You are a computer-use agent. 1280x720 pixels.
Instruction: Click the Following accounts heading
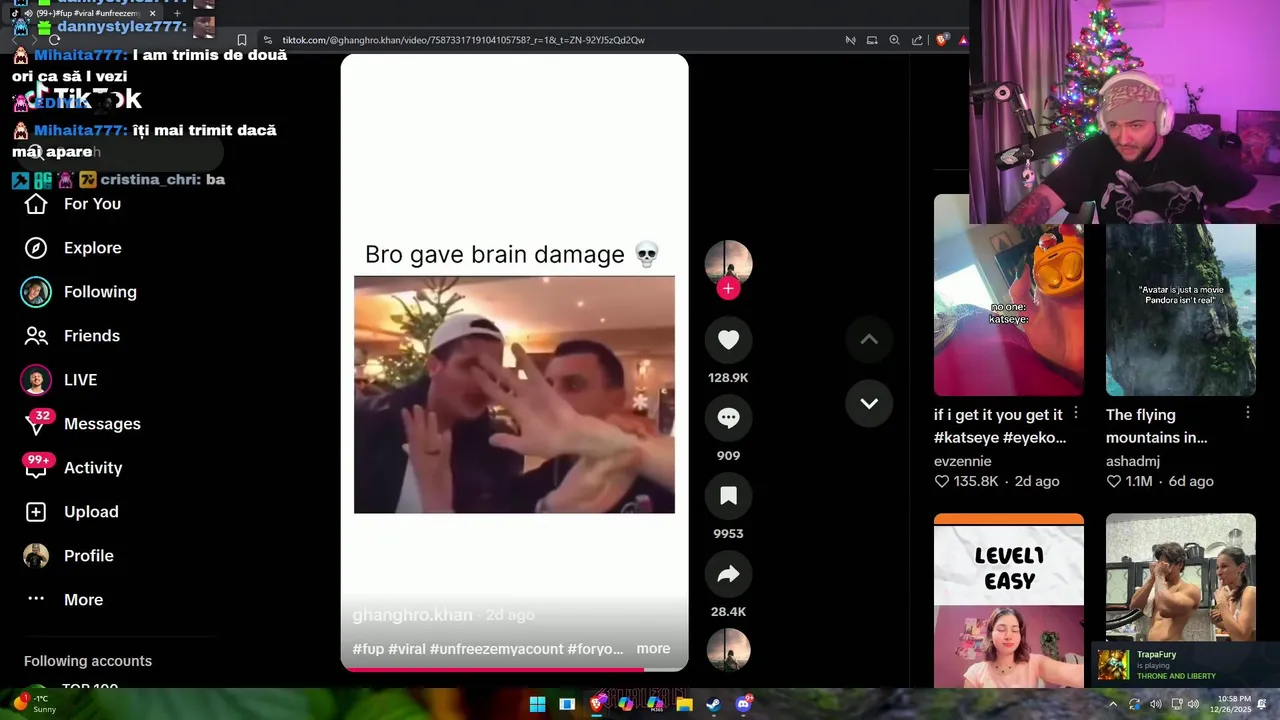88,661
